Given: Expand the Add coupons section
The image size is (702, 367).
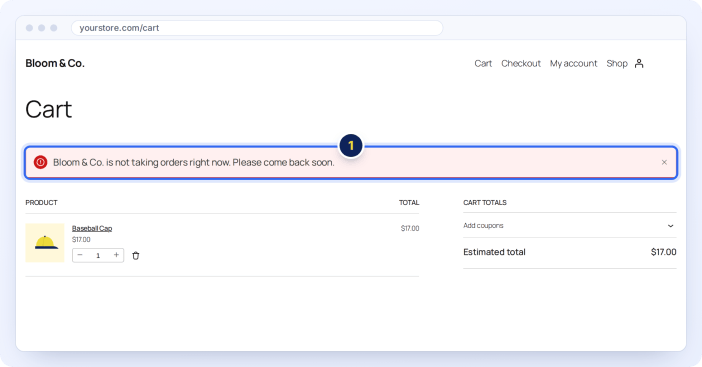Looking at the screenshot, I should pos(569,226).
